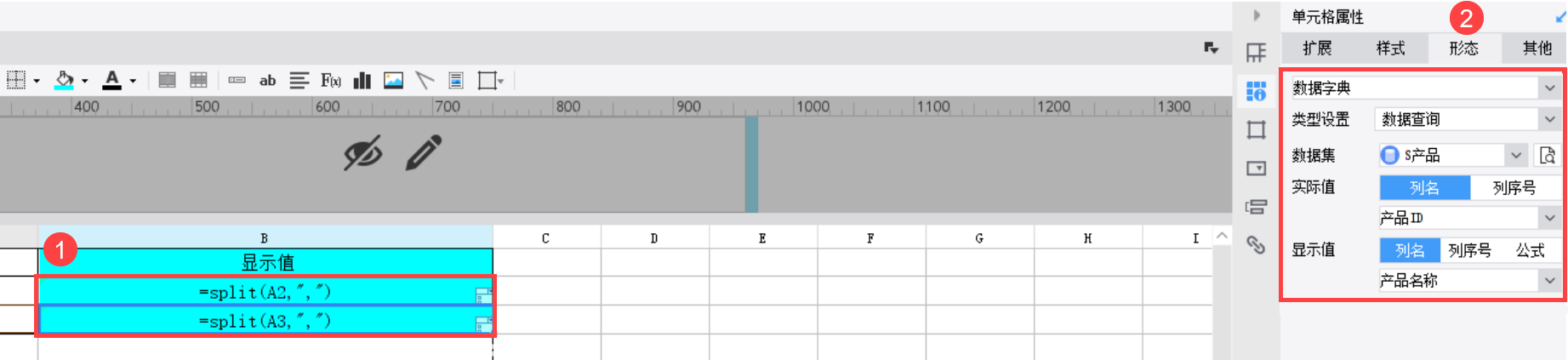
Task: Open the 数据集 S产品 dropdown
Action: pyautogui.click(x=1515, y=155)
